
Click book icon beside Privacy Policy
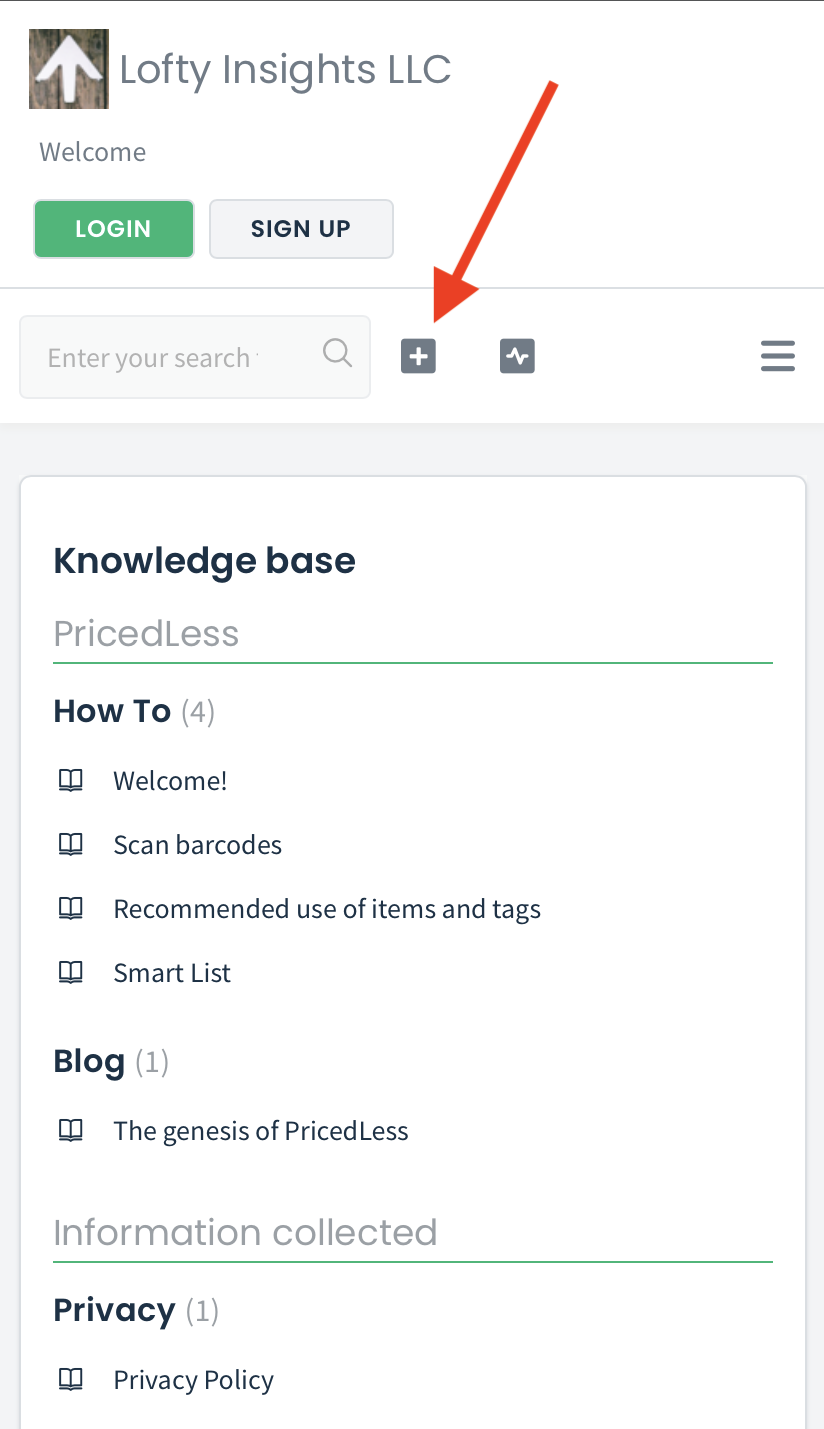tap(70, 1380)
